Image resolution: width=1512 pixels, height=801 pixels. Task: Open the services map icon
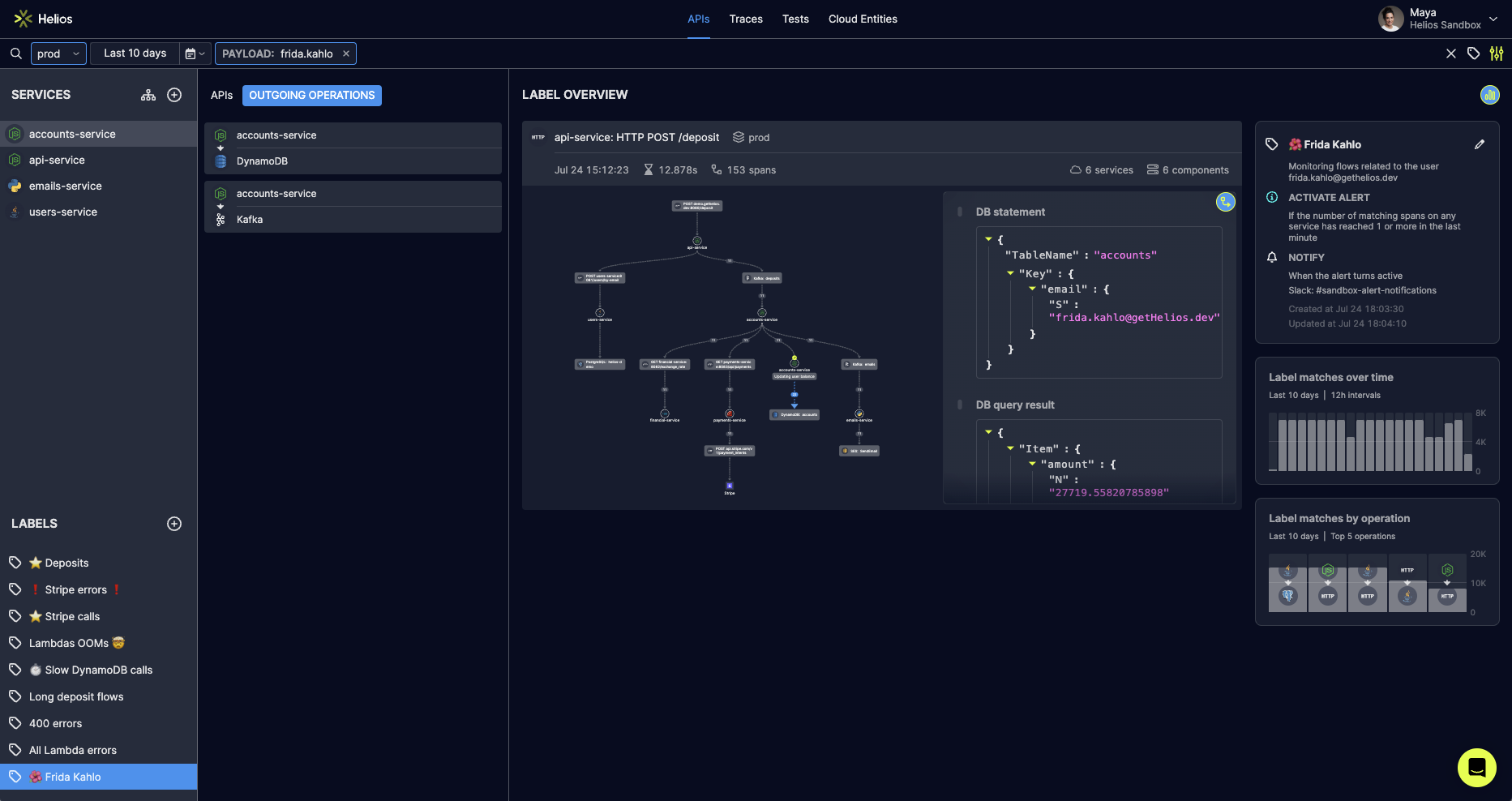pos(148,95)
